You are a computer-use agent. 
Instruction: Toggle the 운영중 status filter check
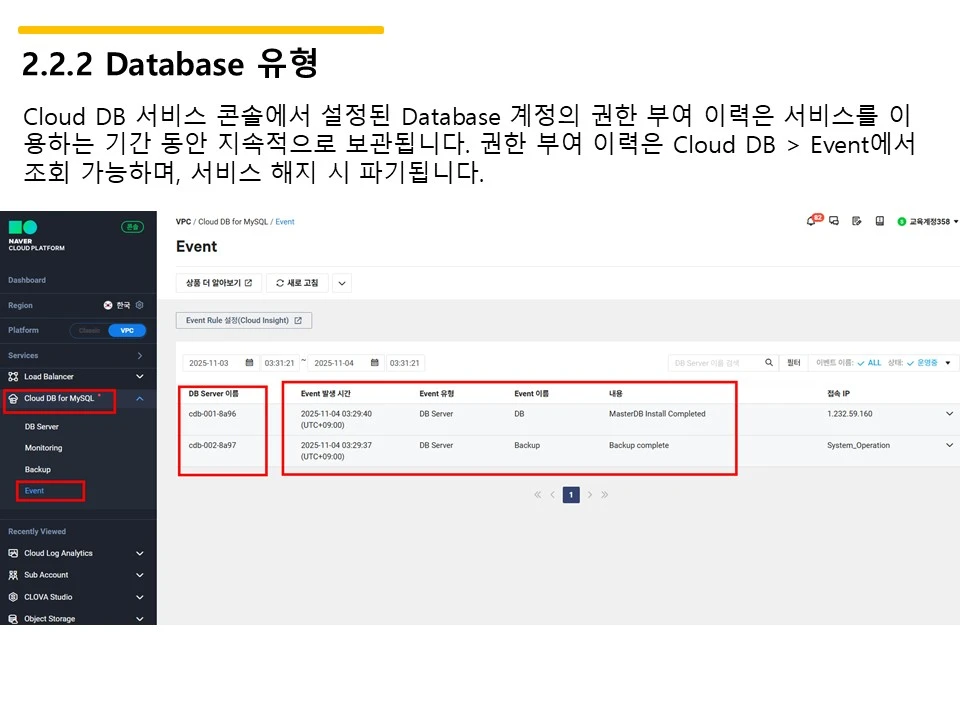910,363
